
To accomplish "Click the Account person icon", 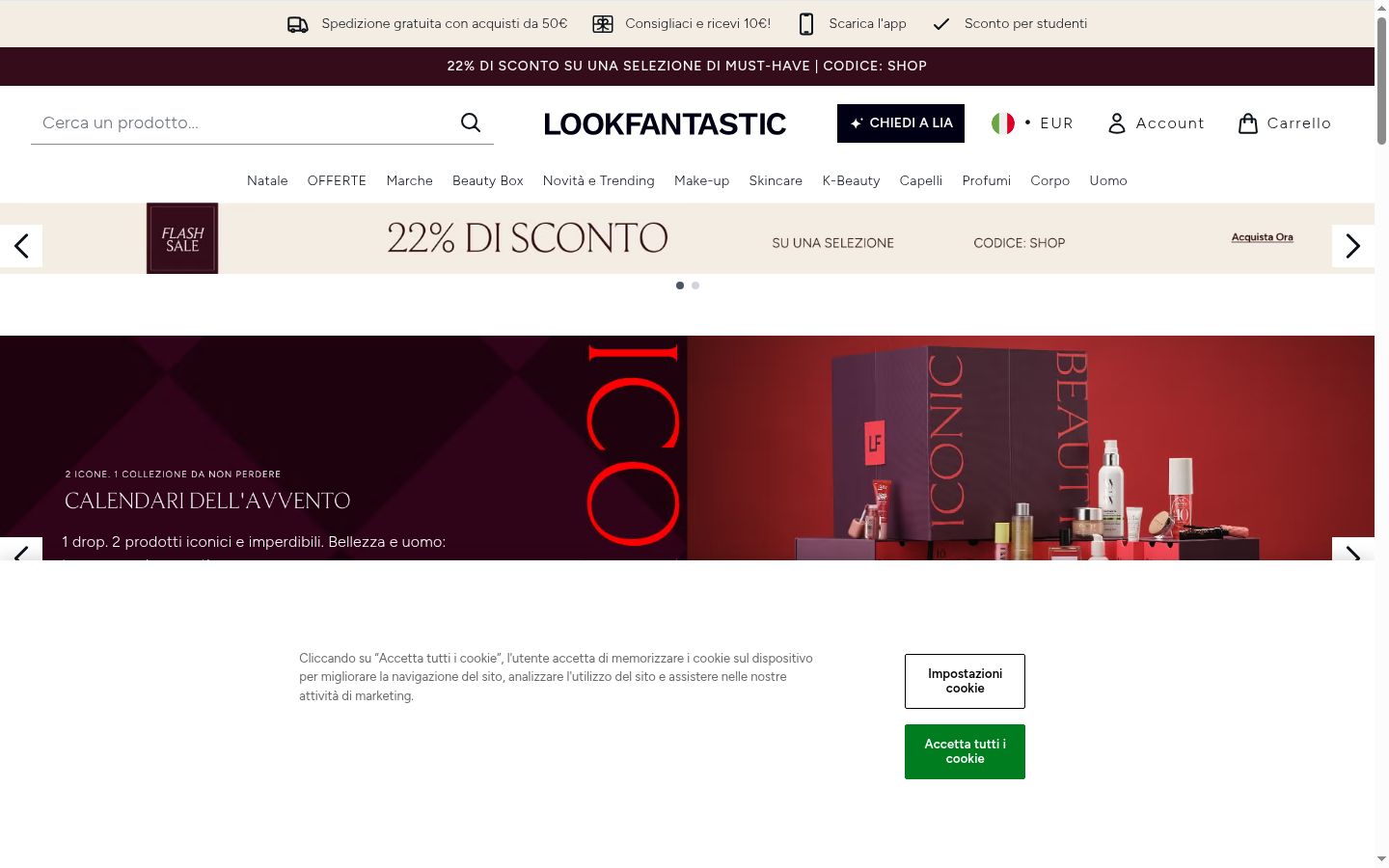I will coord(1117,123).
